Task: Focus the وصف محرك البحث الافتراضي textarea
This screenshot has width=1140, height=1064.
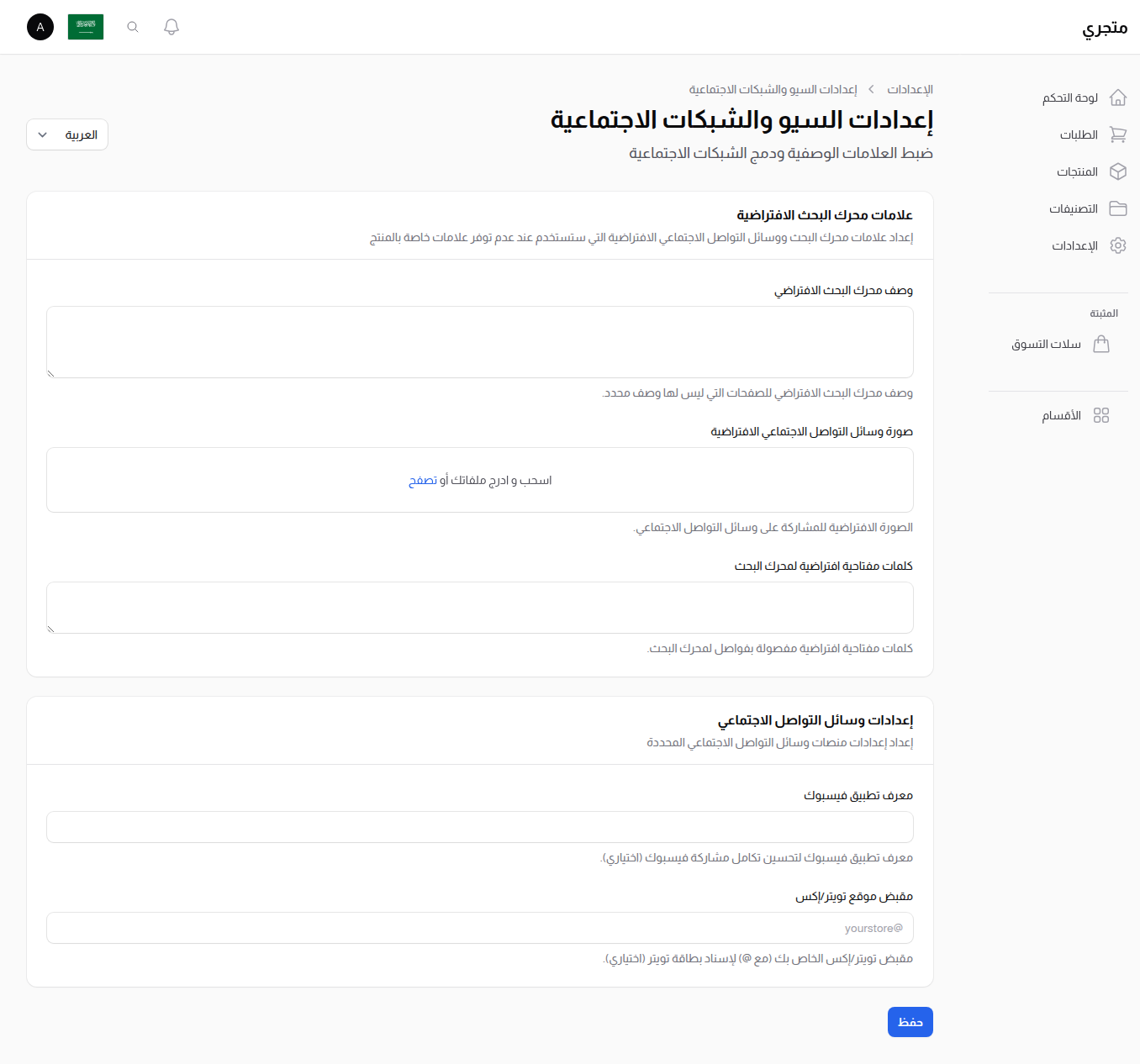Action: coord(479,341)
